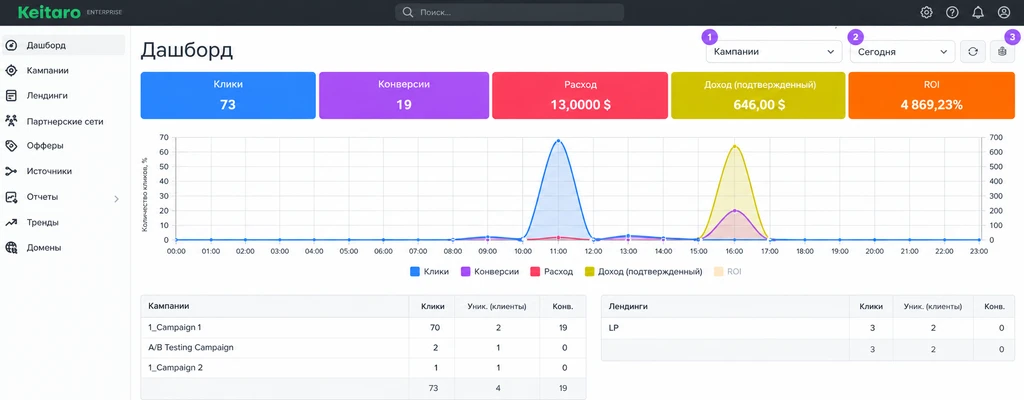
Task: Click the dashboard widget settings button
Action: [1002, 52]
